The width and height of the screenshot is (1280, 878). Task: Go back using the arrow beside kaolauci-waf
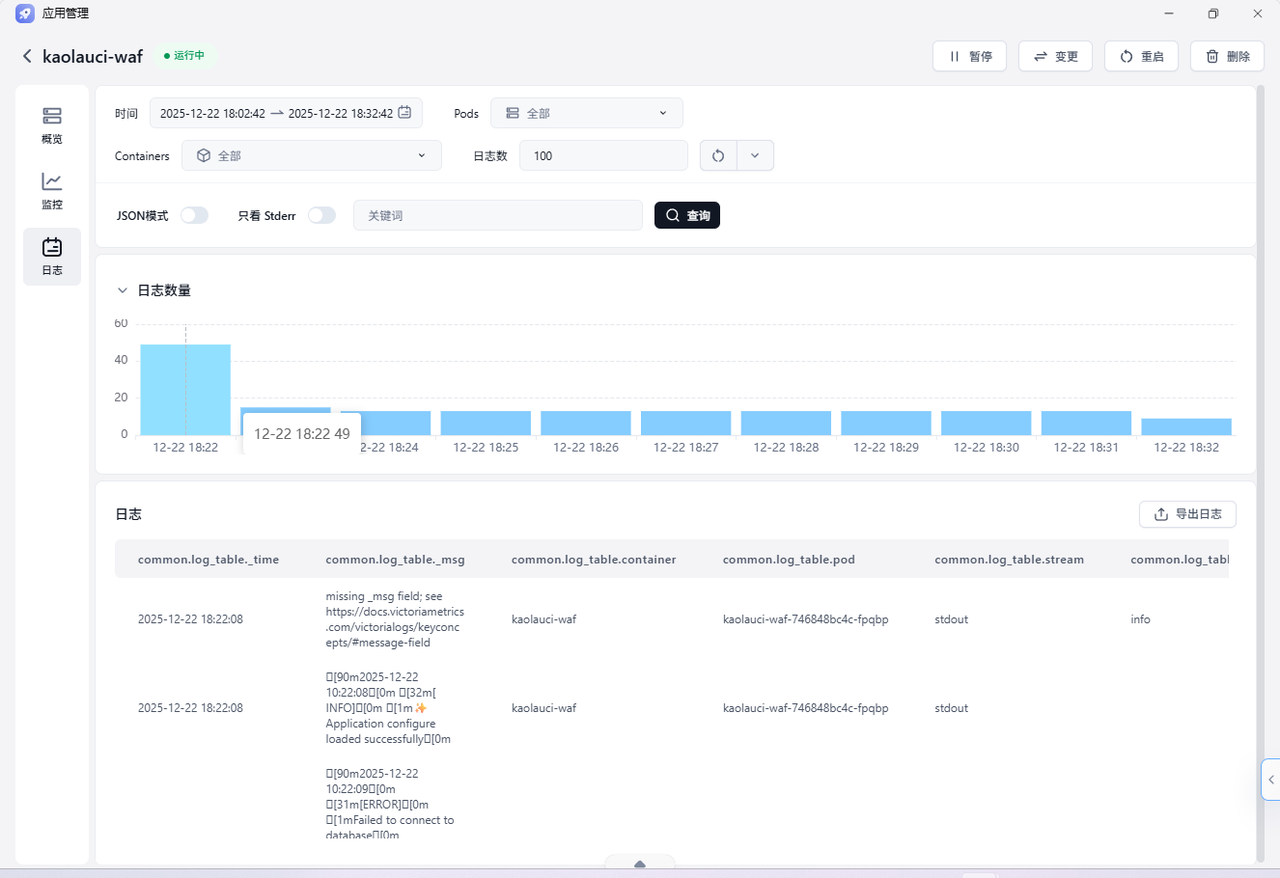point(27,57)
